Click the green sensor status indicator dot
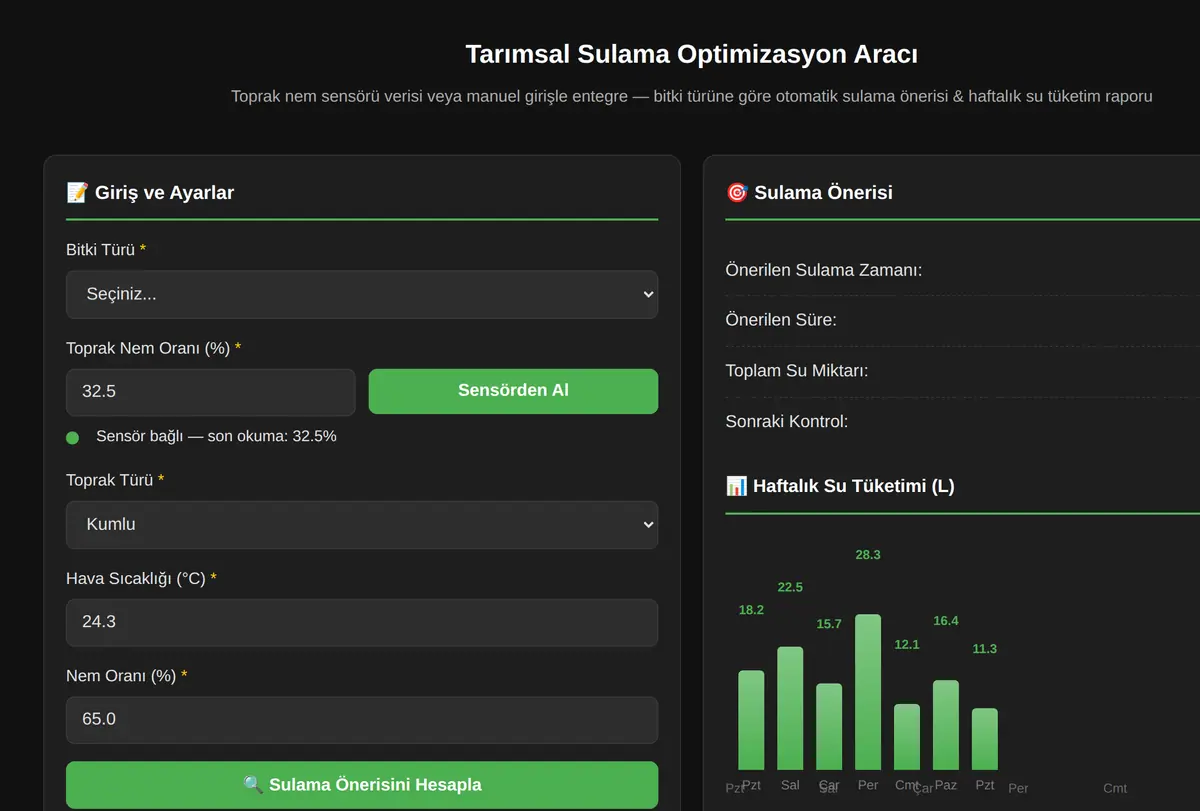Viewport: 1200px width, 811px height. 72,438
